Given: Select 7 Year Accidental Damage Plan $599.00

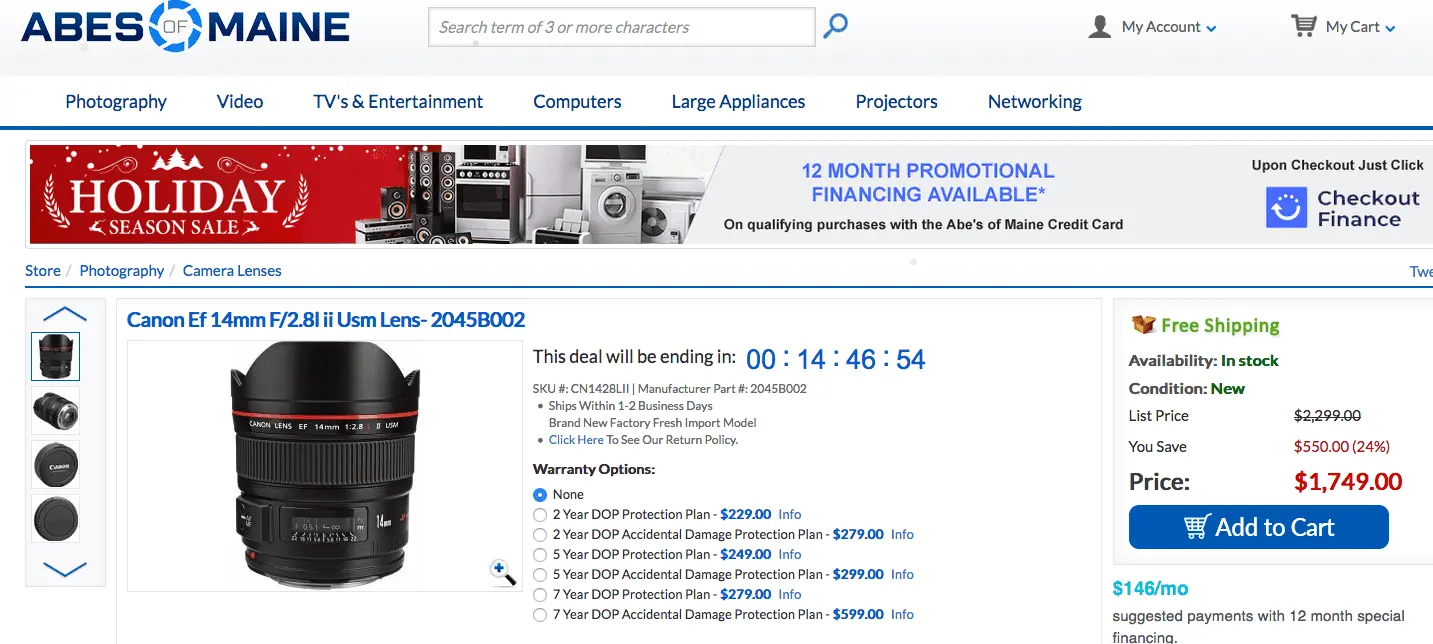Looking at the screenshot, I should pyautogui.click(x=540, y=614).
